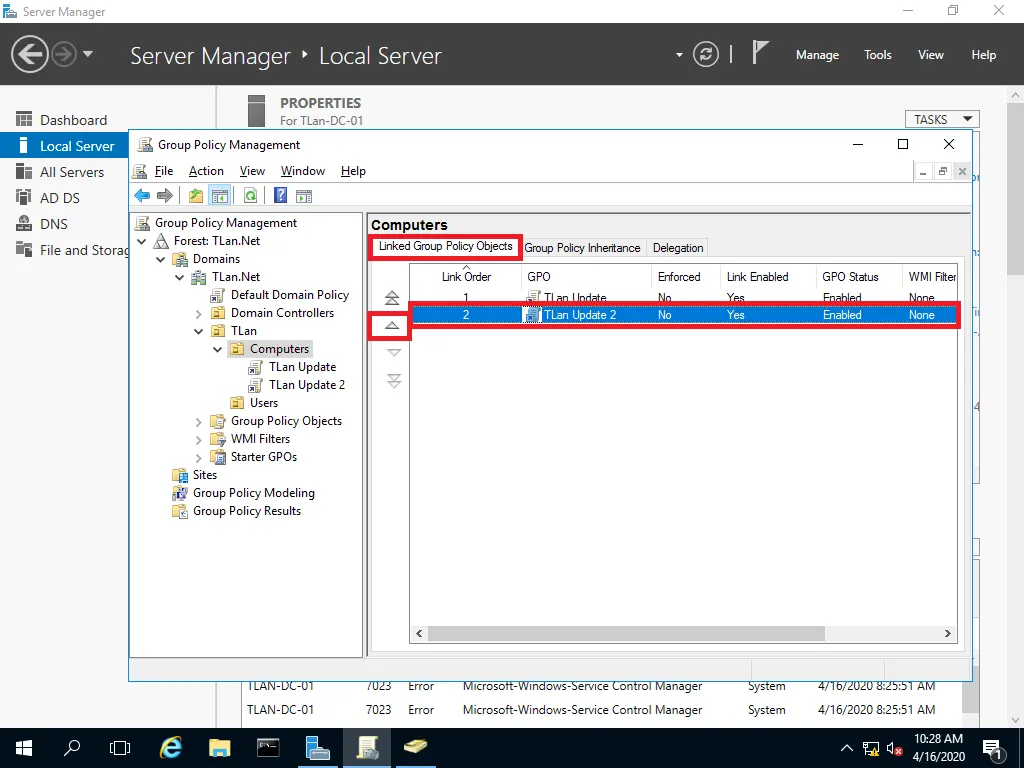Select the Linked Group Policy Objects tab
The image size is (1024, 768).
pyautogui.click(x=445, y=246)
